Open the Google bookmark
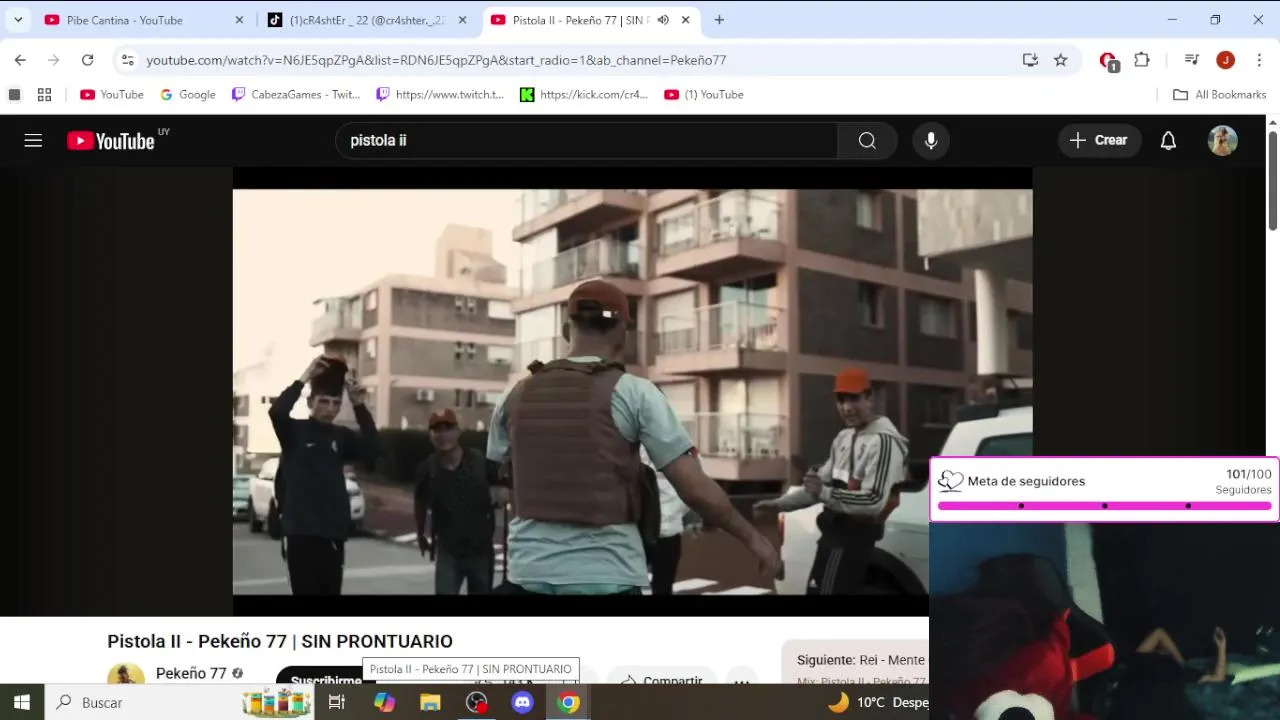The width and height of the screenshot is (1280, 720). (x=188, y=95)
